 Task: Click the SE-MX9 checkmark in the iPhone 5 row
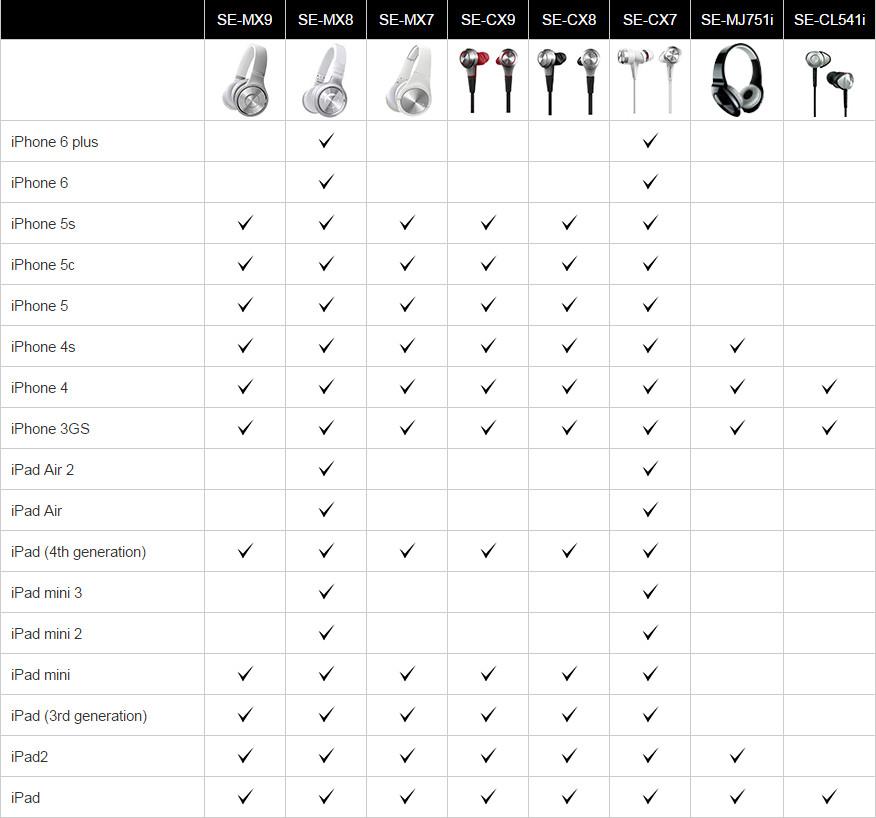click(245, 305)
